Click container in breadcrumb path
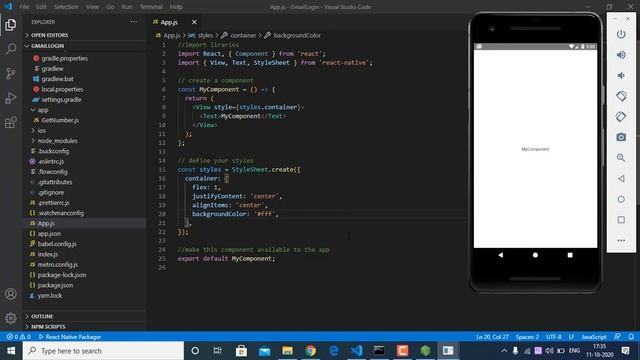Screen dimensions: 640x360 click(243, 36)
